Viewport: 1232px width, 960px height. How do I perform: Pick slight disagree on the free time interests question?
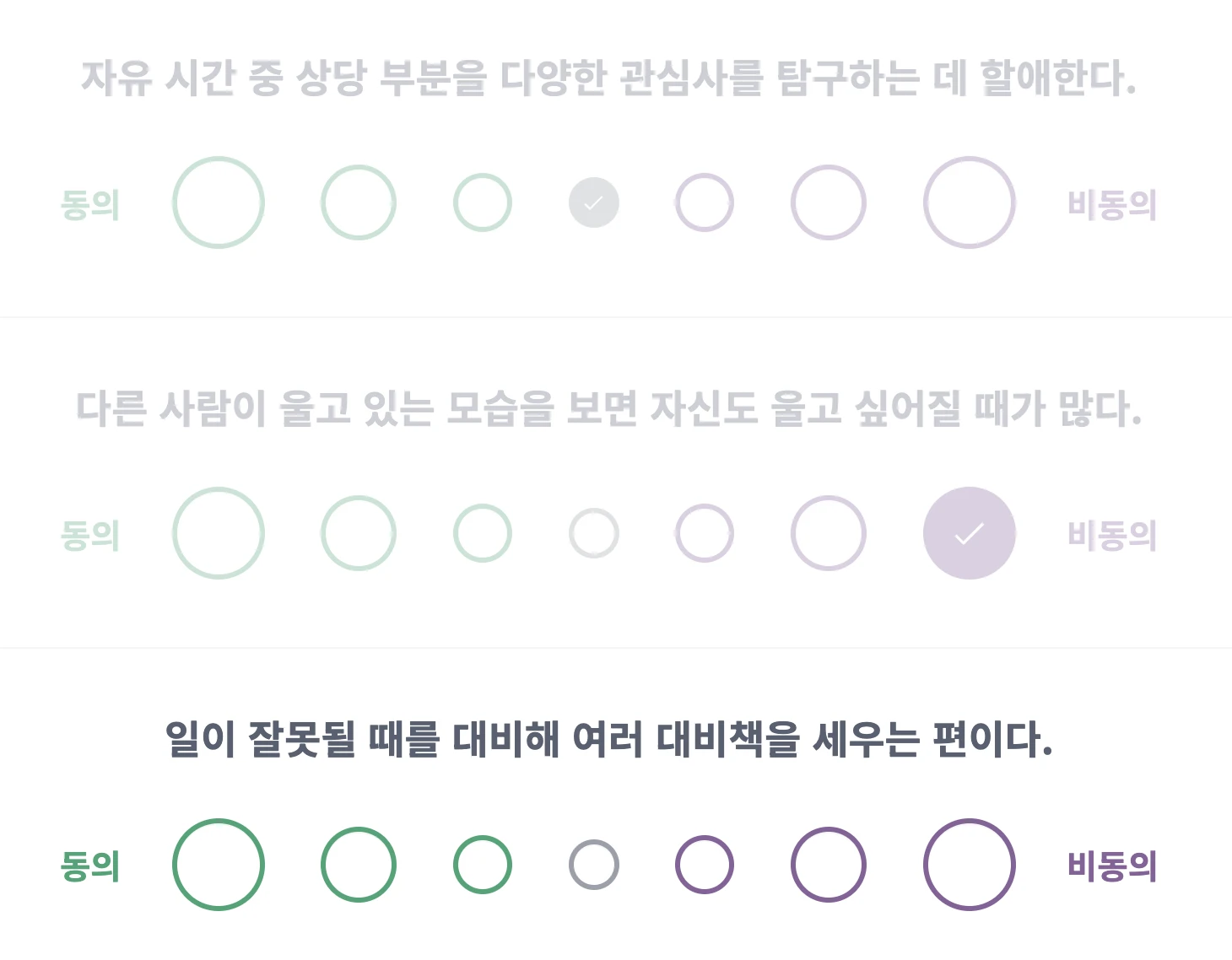pyautogui.click(x=705, y=202)
